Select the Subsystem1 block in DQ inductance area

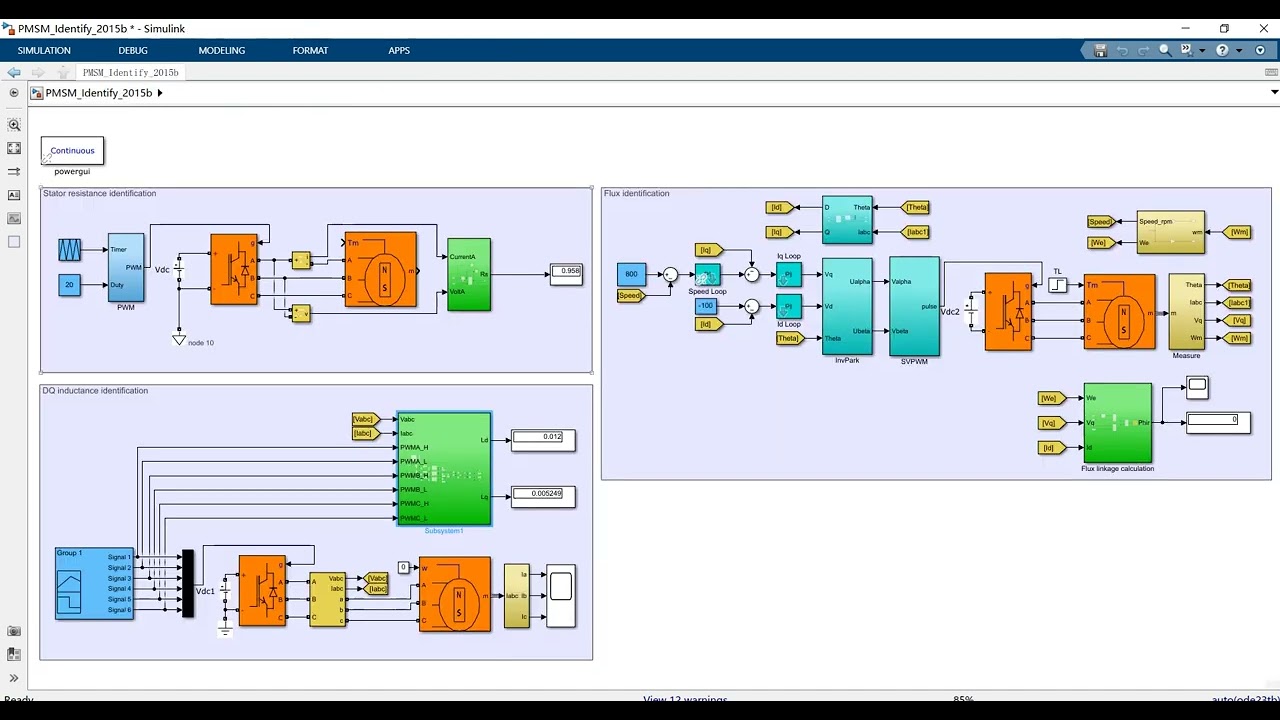[x=444, y=468]
